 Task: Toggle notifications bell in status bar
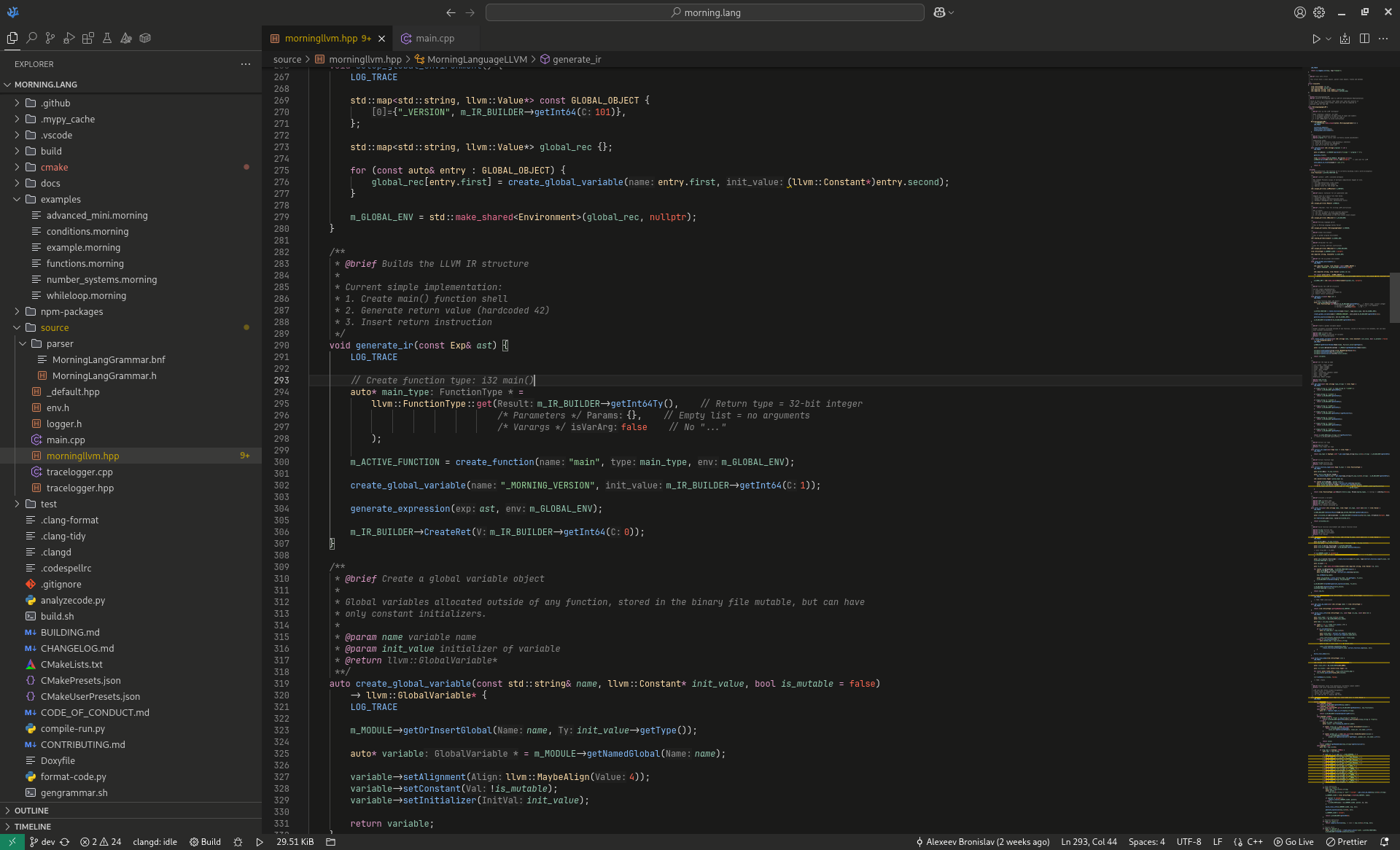coord(1384,842)
